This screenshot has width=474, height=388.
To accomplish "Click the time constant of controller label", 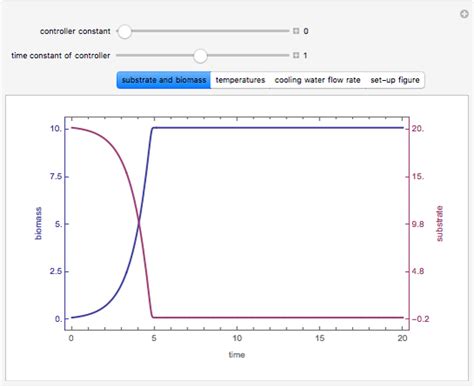I will click(61, 55).
